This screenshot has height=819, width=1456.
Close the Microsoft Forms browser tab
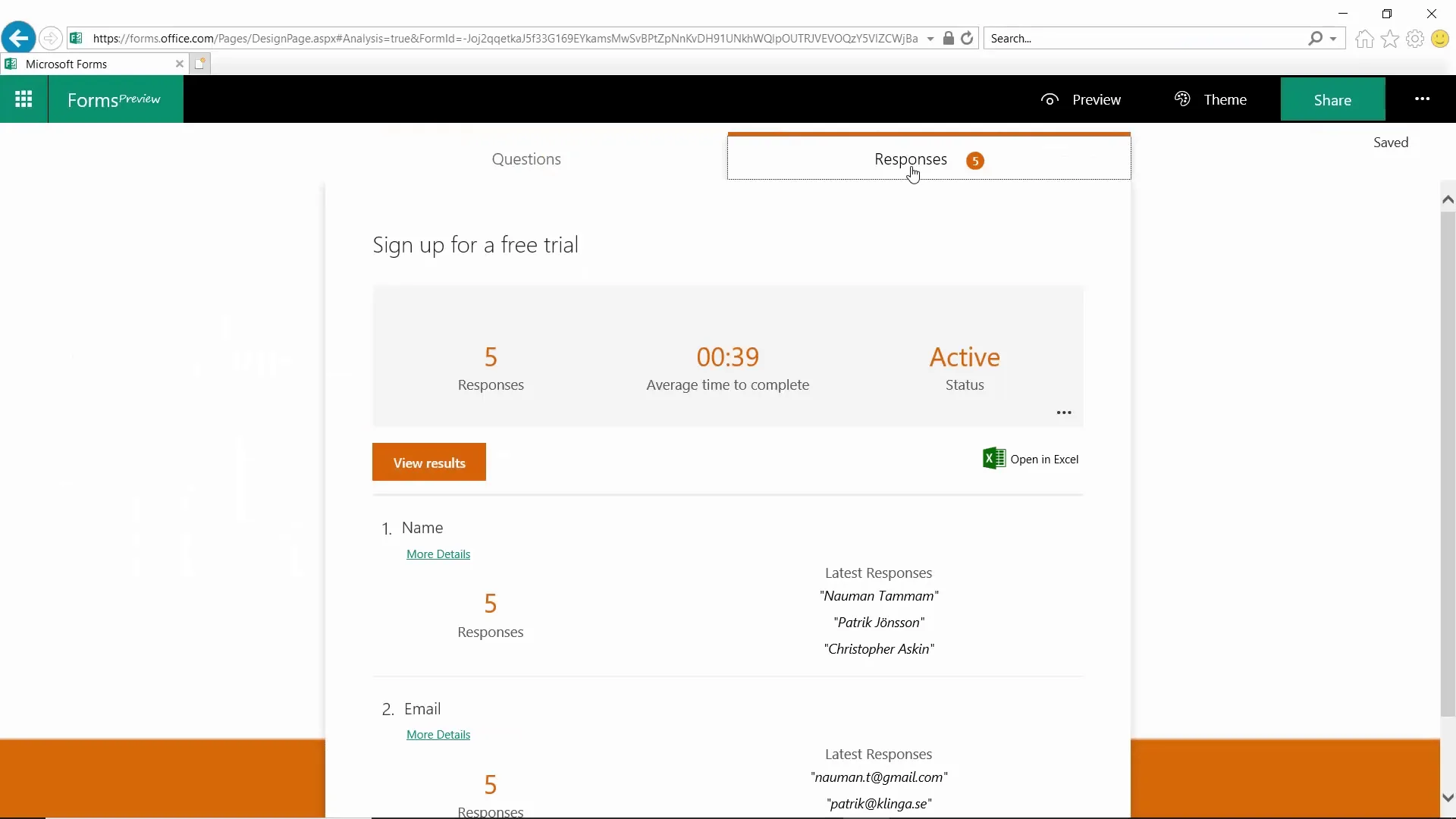(180, 64)
